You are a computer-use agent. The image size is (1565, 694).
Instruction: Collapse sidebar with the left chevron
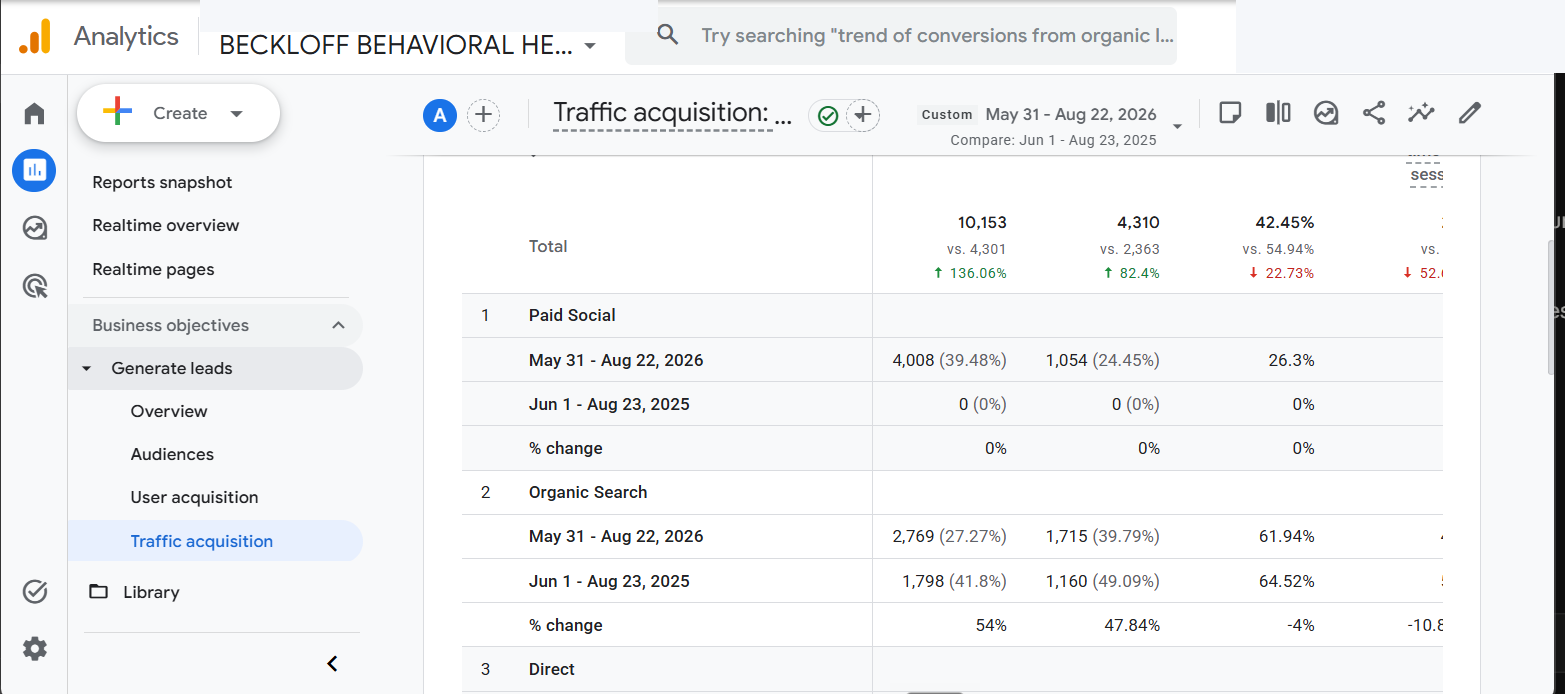(x=333, y=663)
